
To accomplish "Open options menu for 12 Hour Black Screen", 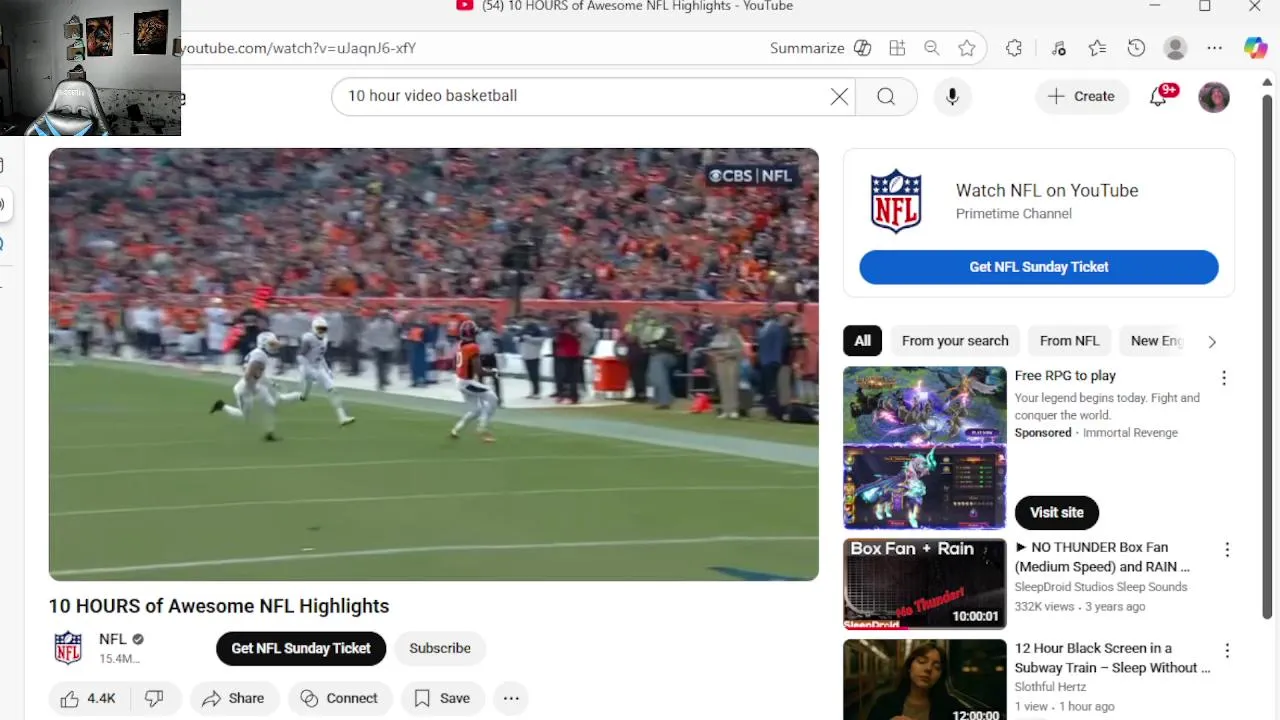I will coord(1227,651).
